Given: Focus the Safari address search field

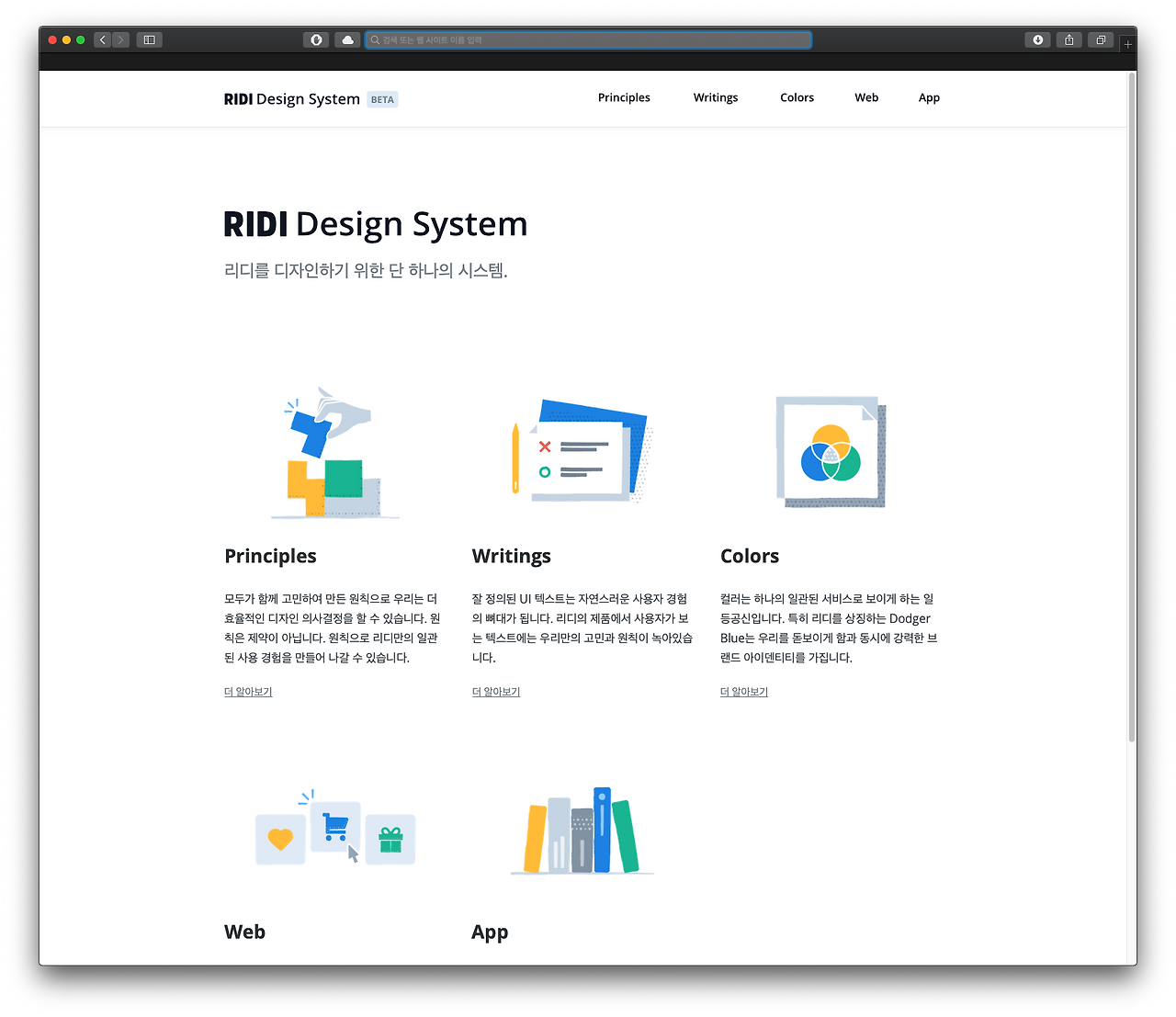Looking at the screenshot, I should click(588, 40).
